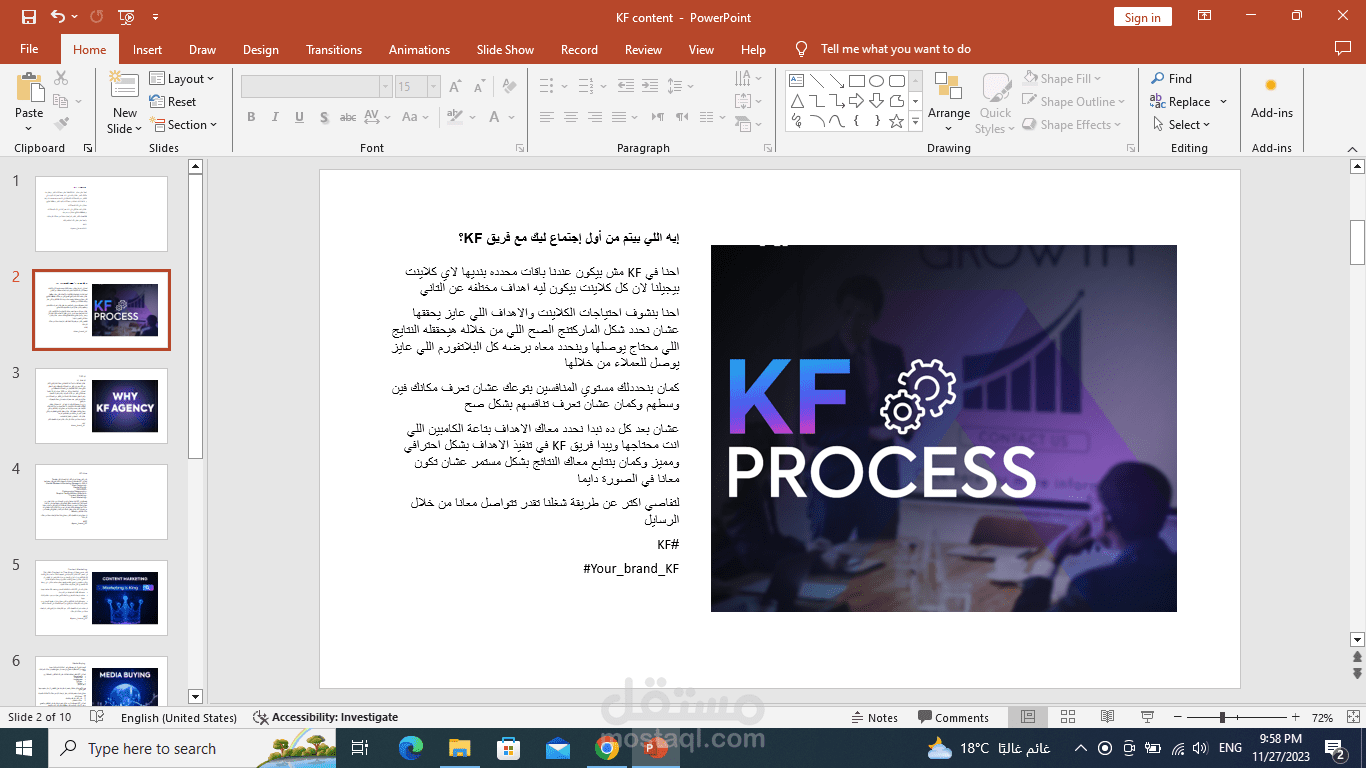
Task: Choose the right arrow shape in the shapes gallery
Action: click(857, 101)
